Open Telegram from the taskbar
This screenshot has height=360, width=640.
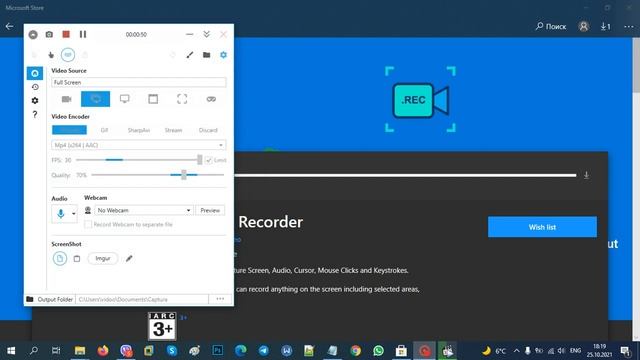(264, 351)
